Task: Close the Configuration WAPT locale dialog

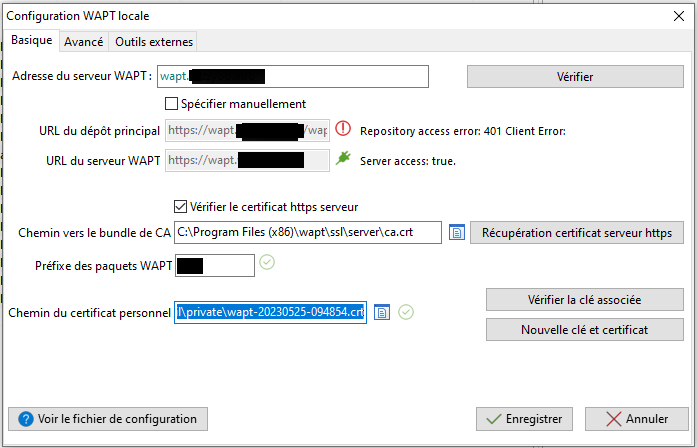Action: (x=678, y=16)
